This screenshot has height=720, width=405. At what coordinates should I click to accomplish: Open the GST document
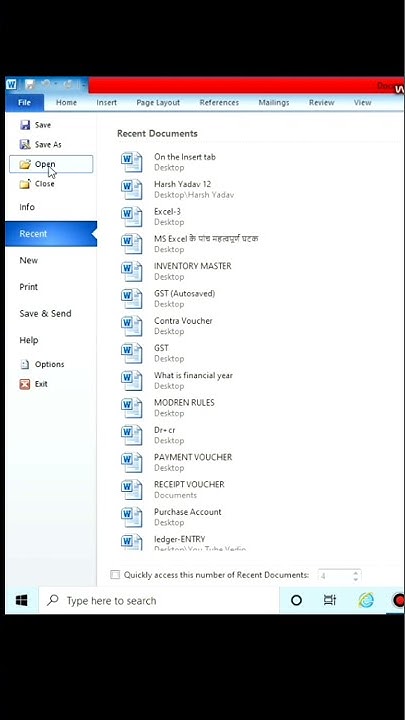tap(161, 348)
